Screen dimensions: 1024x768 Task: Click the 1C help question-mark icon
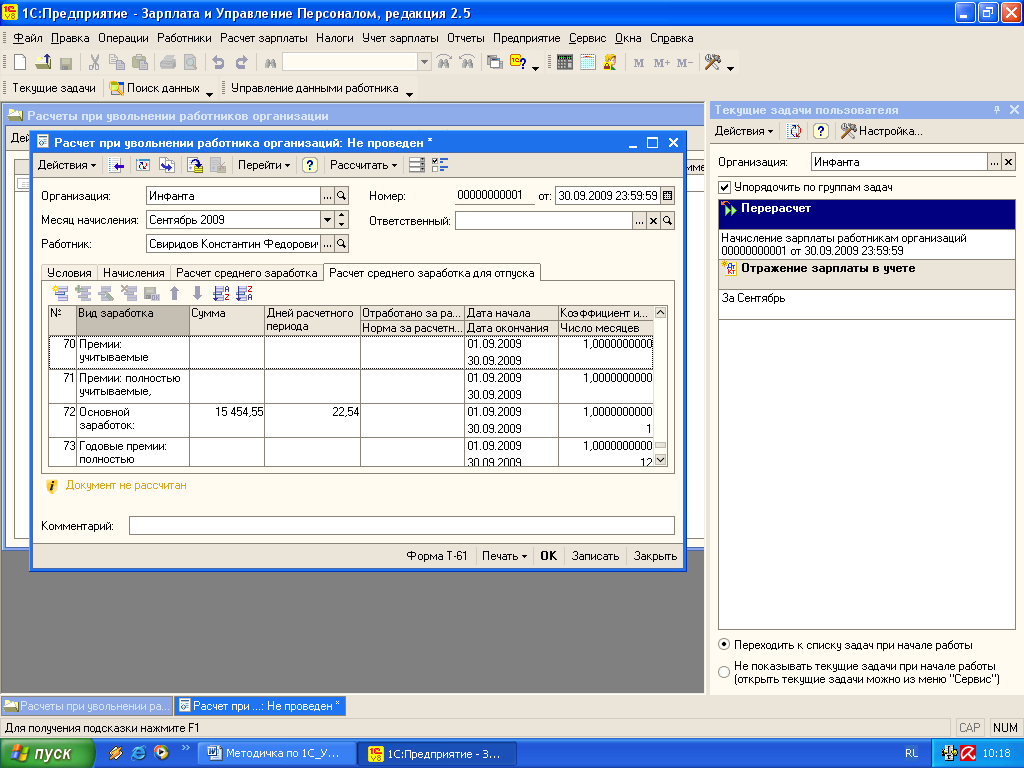pyautogui.click(x=519, y=63)
